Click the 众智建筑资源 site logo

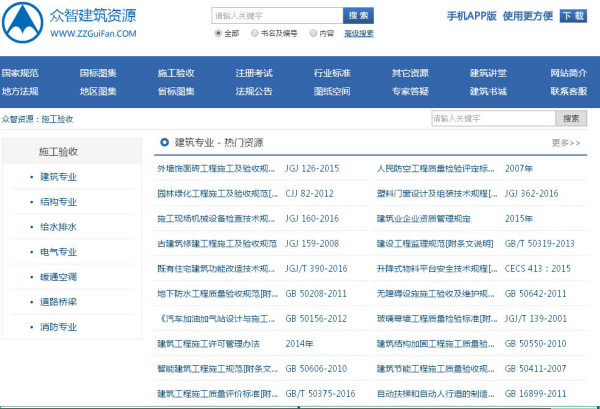pyautogui.click(x=70, y=22)
